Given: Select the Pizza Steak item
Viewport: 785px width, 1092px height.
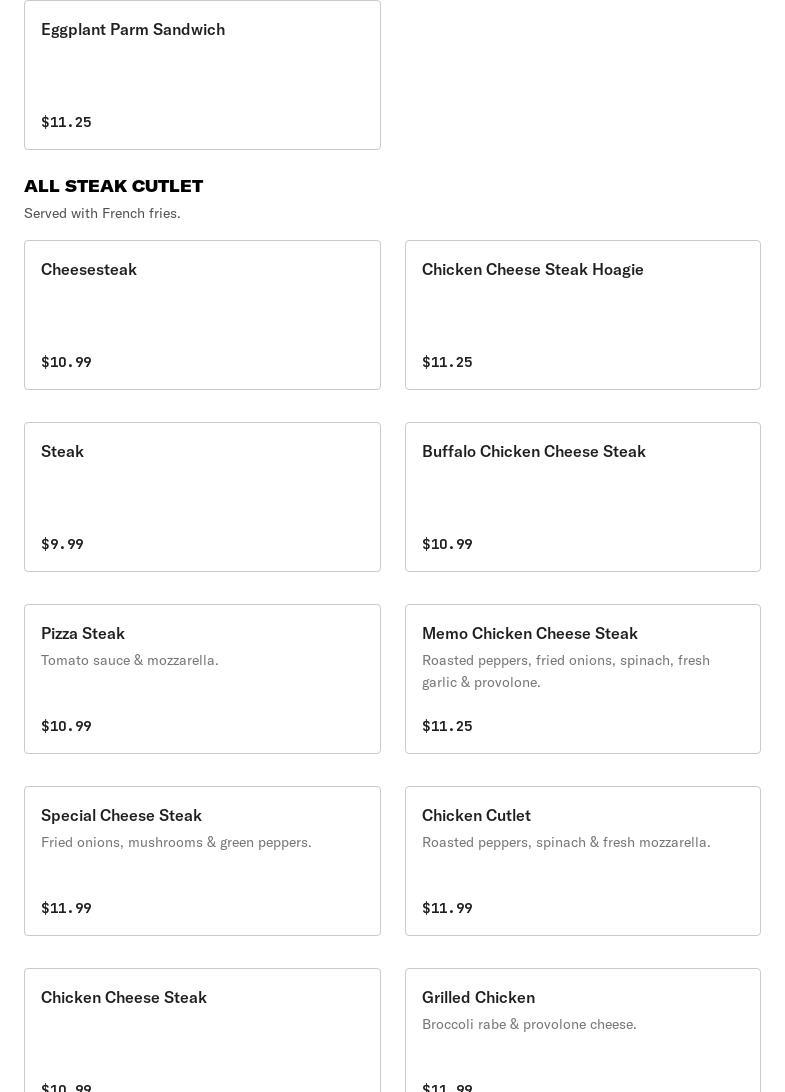Looking at the screenshot, I should click(x=202, y=679).
